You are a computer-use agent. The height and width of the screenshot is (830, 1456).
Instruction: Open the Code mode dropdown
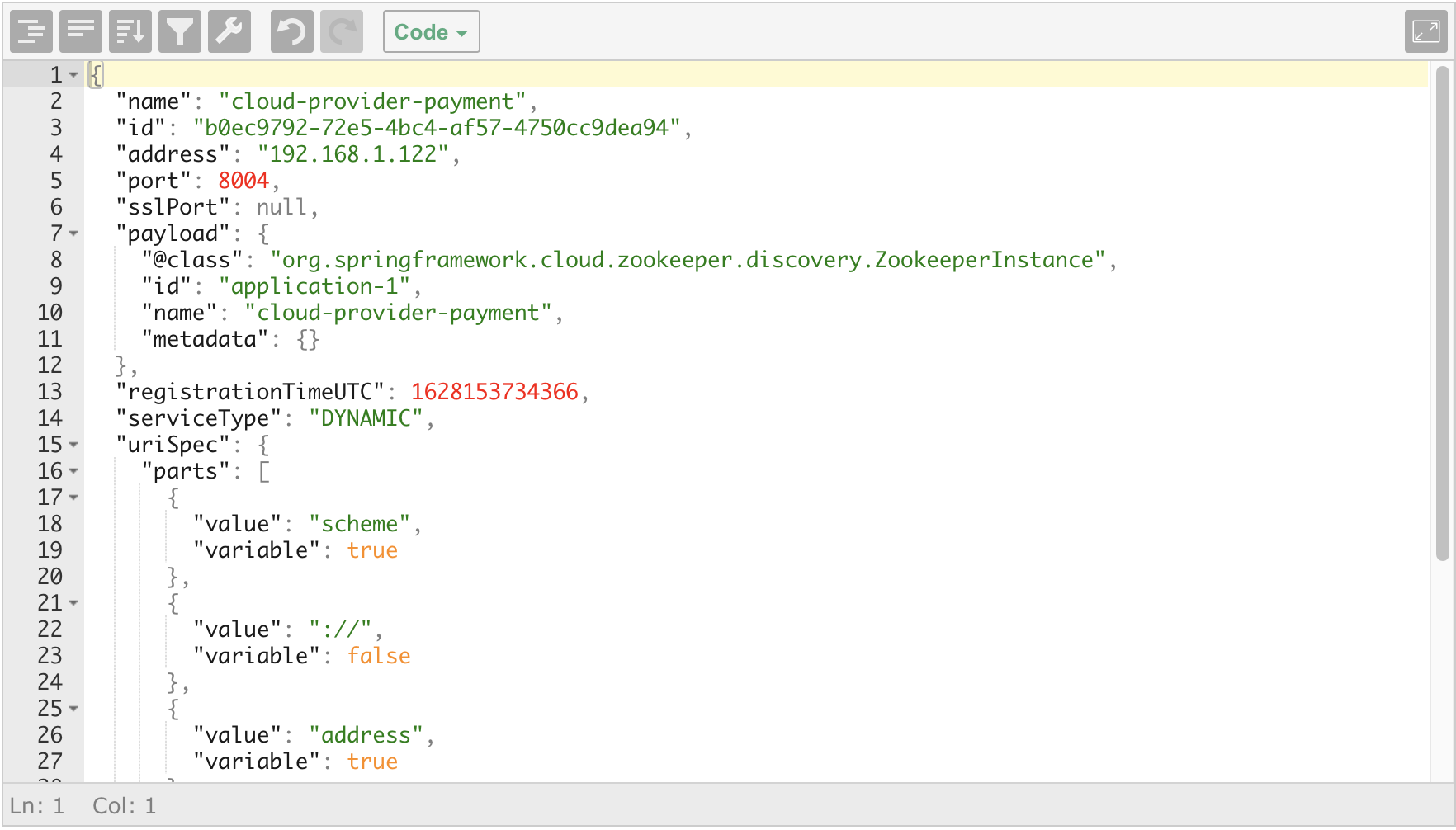point(431,32)
